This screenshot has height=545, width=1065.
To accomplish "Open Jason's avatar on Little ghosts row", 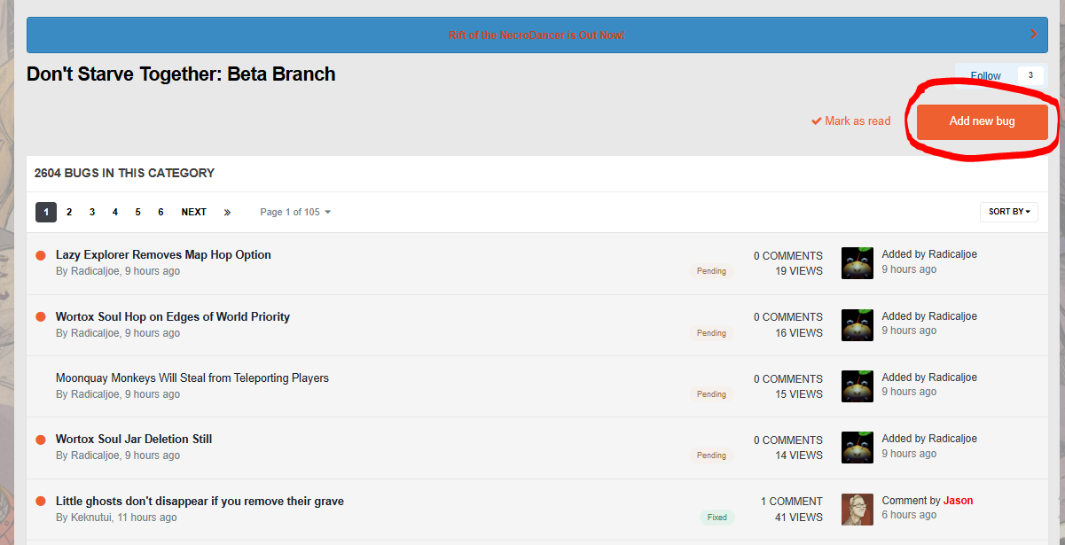I will 857,509.
